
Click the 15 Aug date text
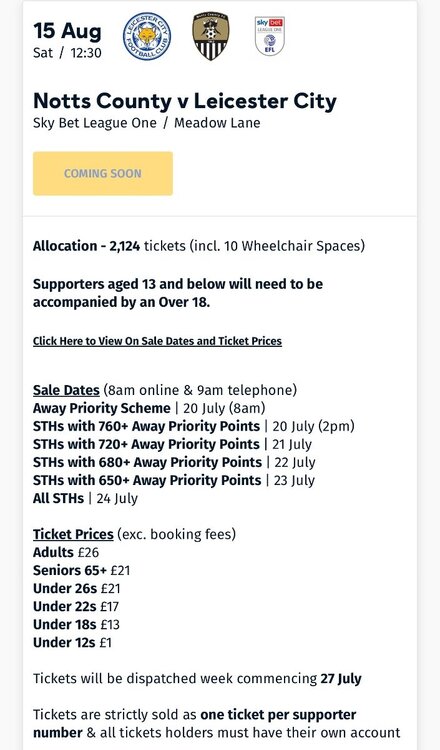pyautogui.click(x=67, y=31)
